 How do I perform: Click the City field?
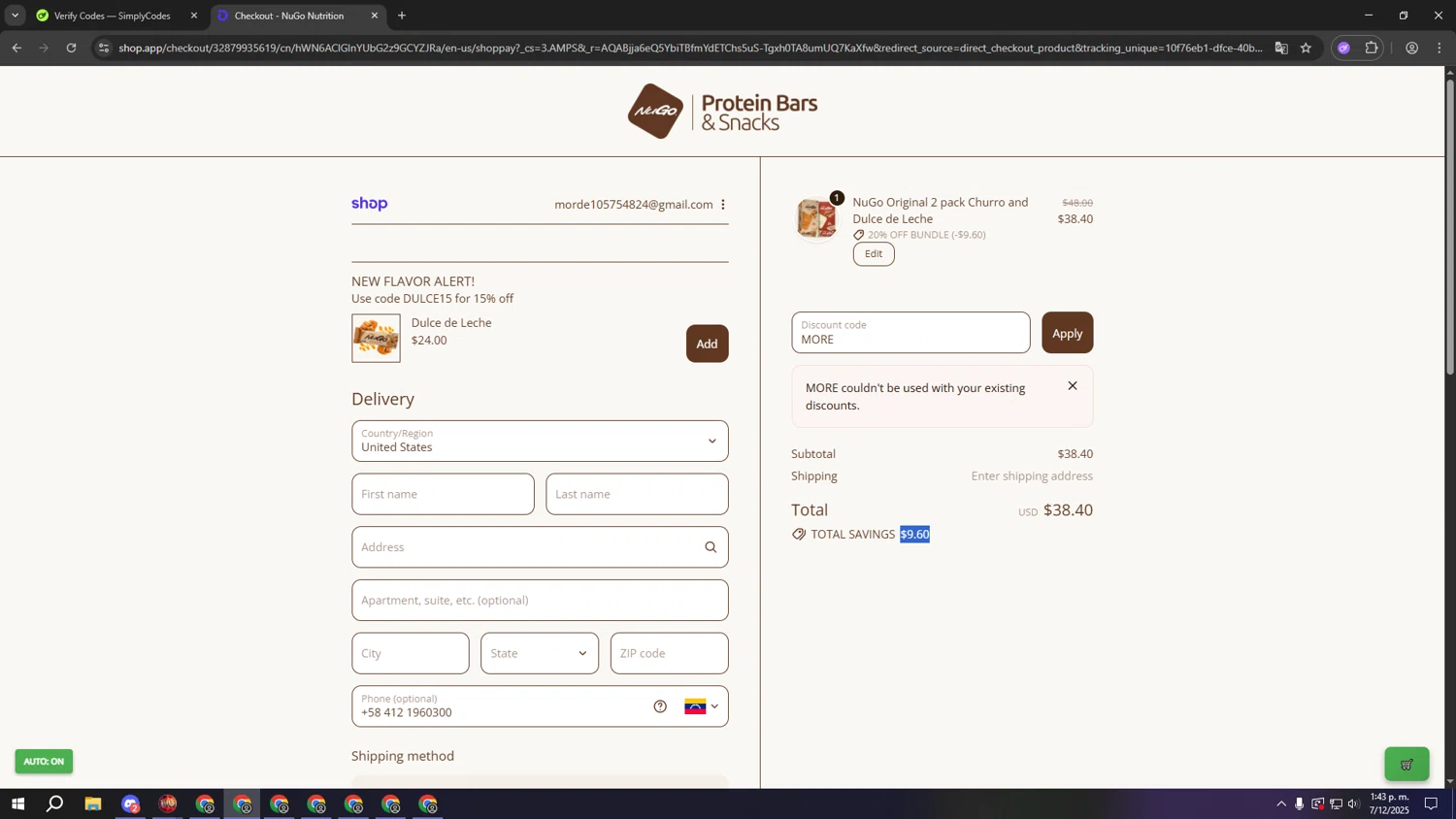pos(411,653)
